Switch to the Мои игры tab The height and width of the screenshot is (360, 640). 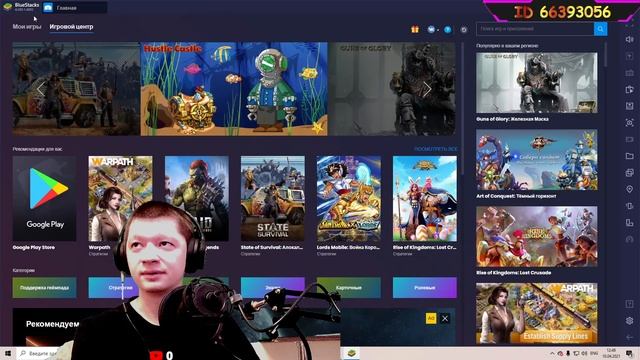tap(27, 27)
